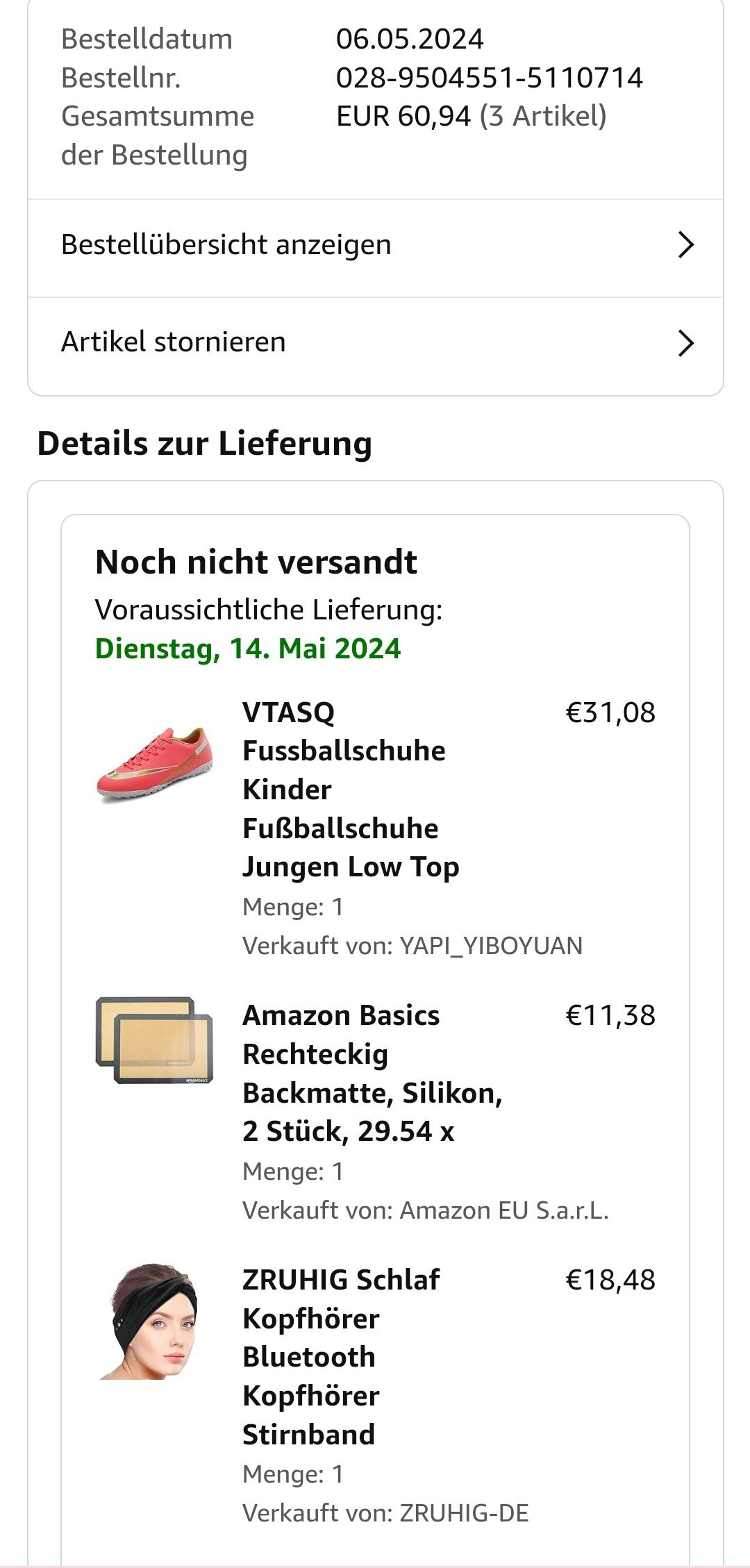Tap the chevron next to Artikel stornieren
Image resolution: width=750 pixels, height=1568 pixels.
[685, 343]
